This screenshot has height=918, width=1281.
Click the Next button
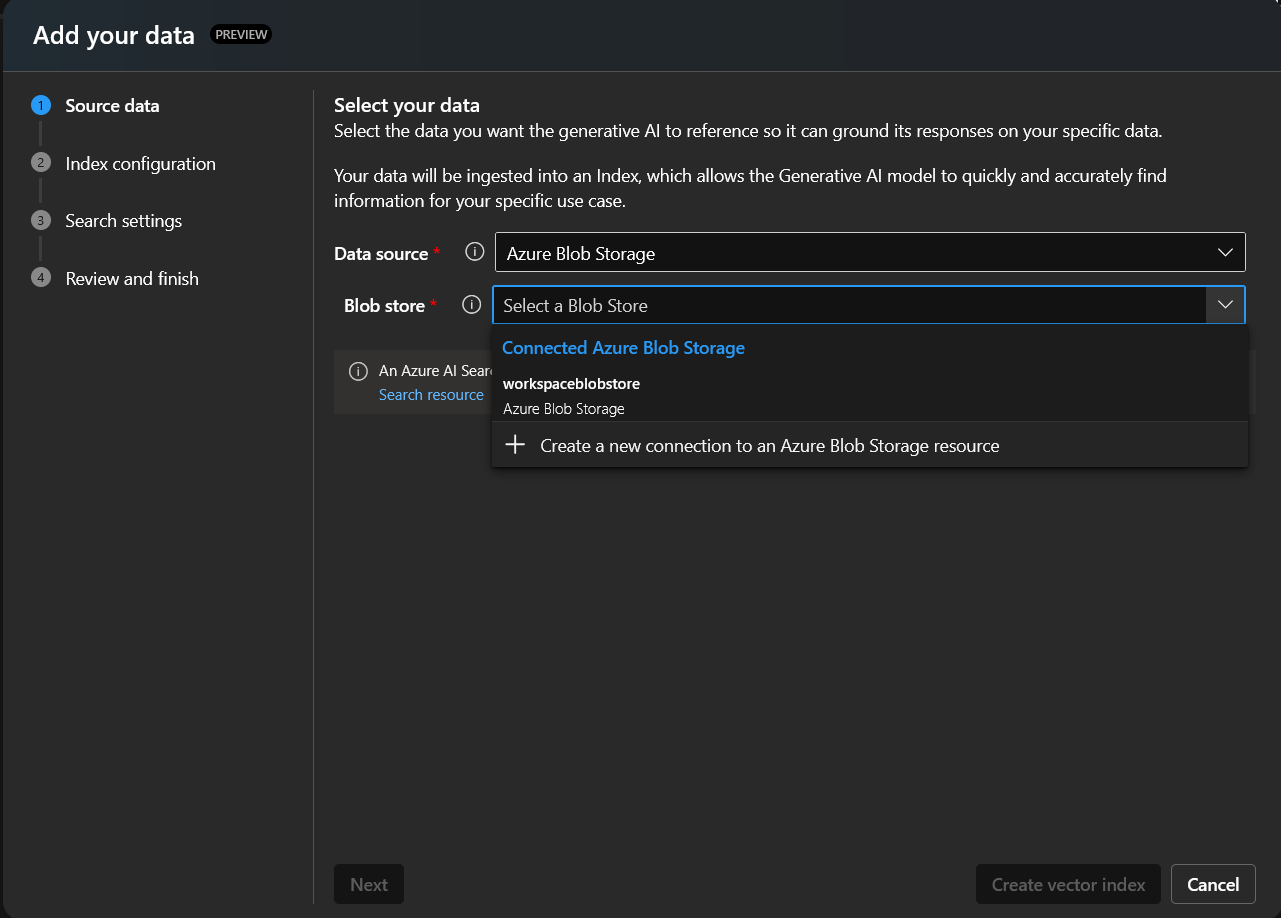368,884
